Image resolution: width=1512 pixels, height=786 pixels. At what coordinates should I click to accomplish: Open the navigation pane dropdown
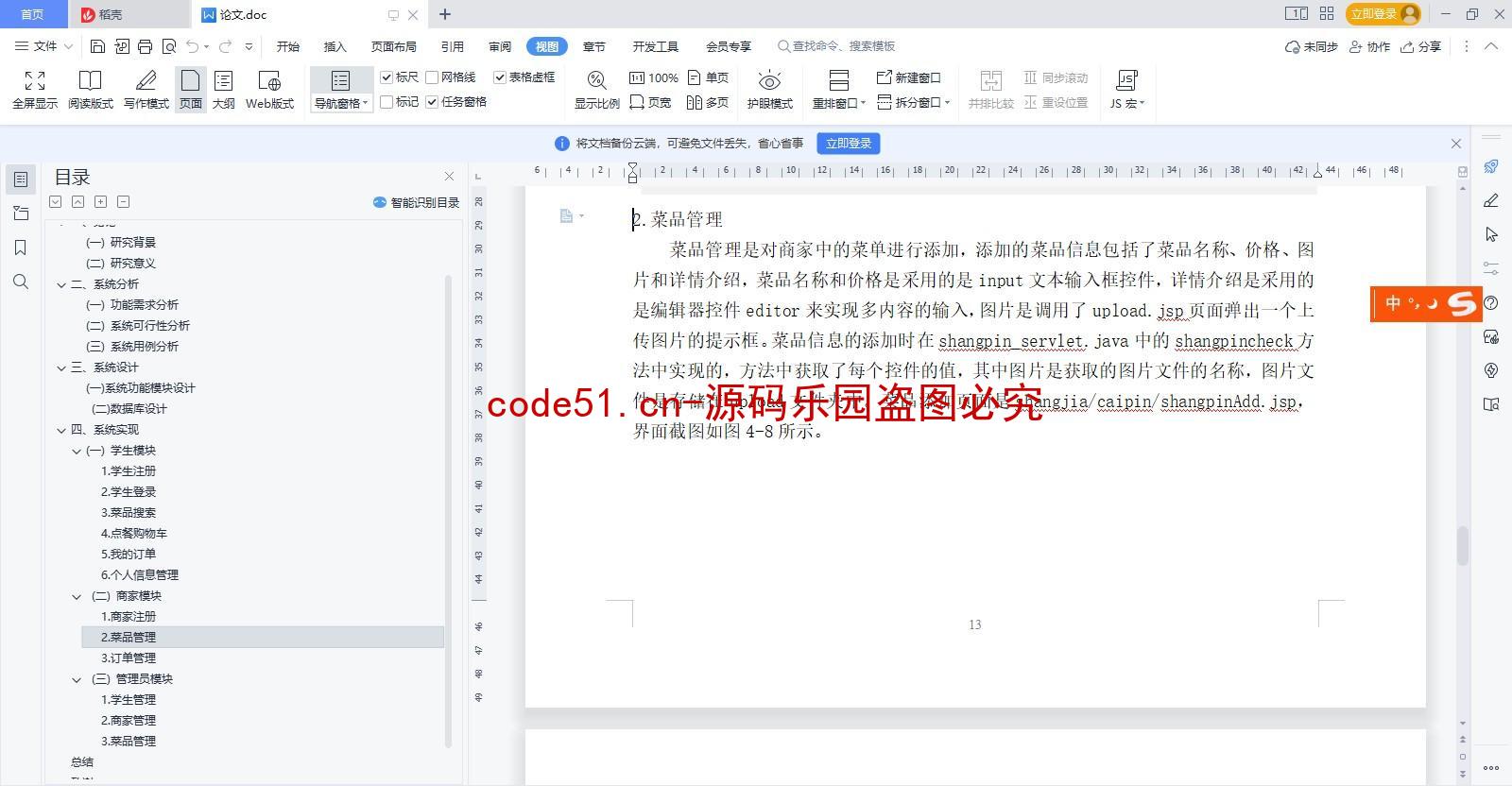[342, 103]
